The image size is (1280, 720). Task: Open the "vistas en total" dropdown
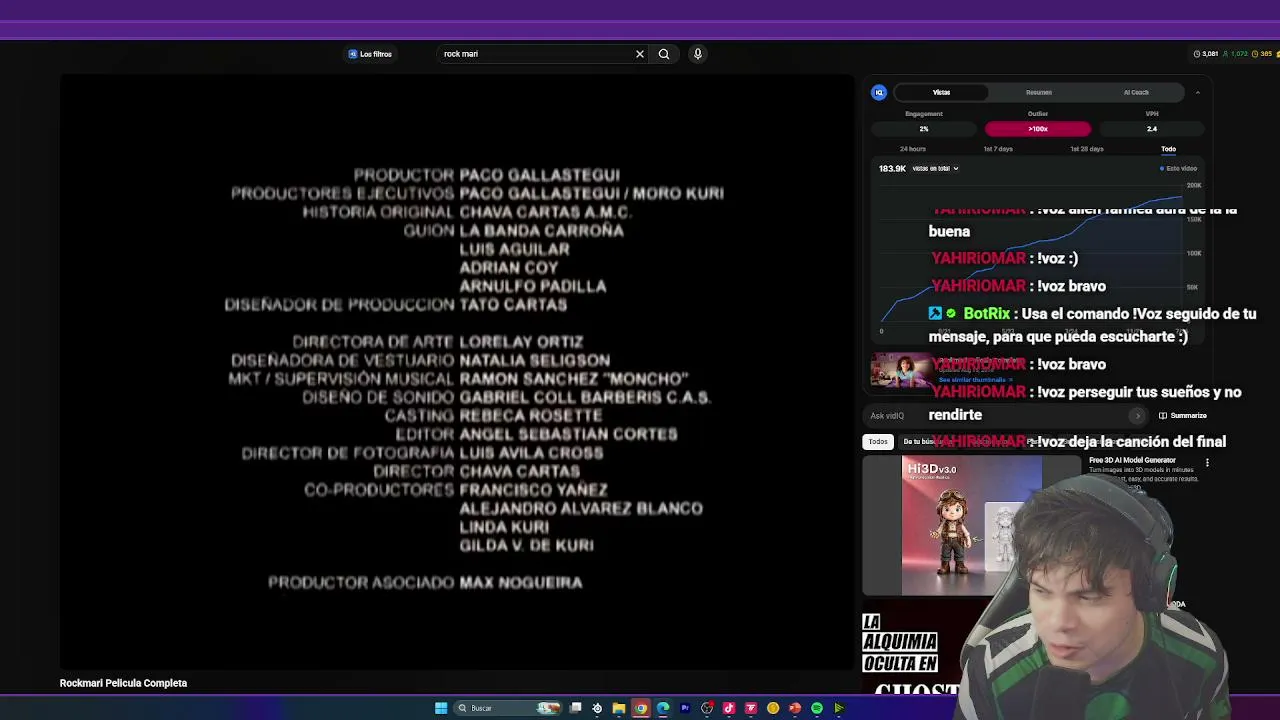[935, 169]
